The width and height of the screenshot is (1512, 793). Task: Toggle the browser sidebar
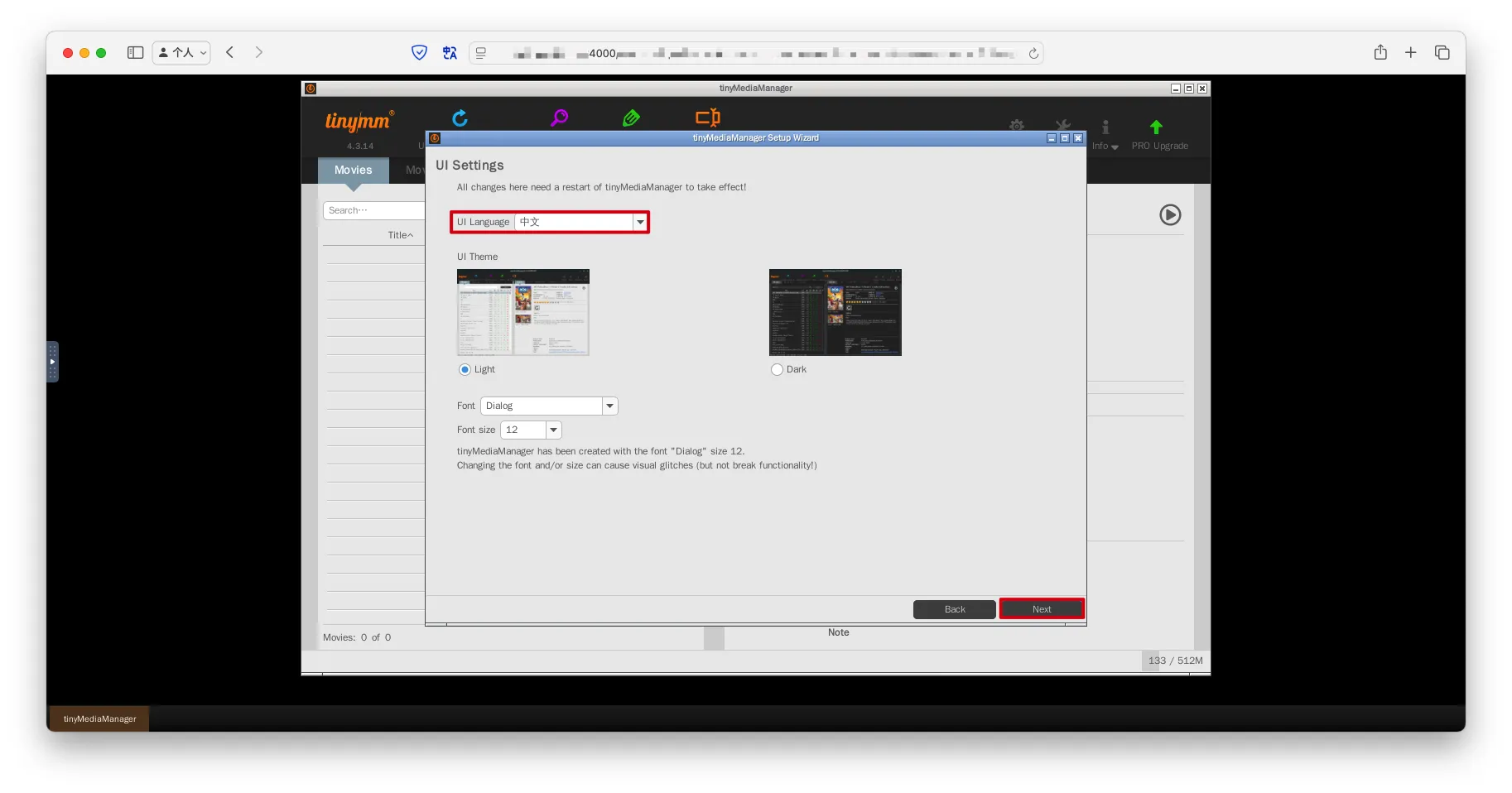click(136, 53)
